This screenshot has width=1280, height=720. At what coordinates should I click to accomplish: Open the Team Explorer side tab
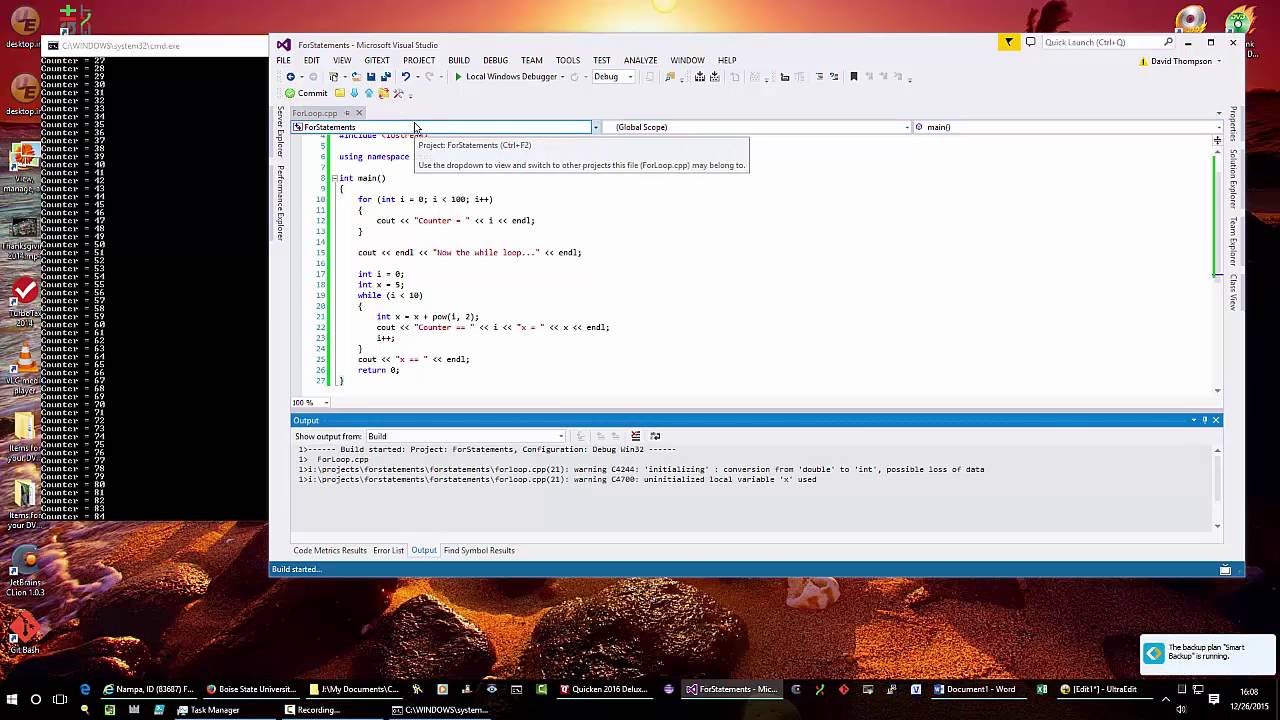tap(1233, 241)
